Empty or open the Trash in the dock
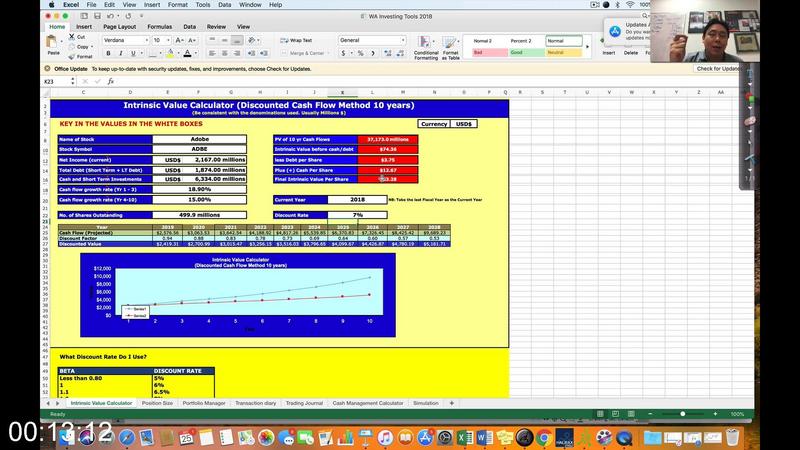This screenshot has width=800, height=450. (x=732, y=437)
